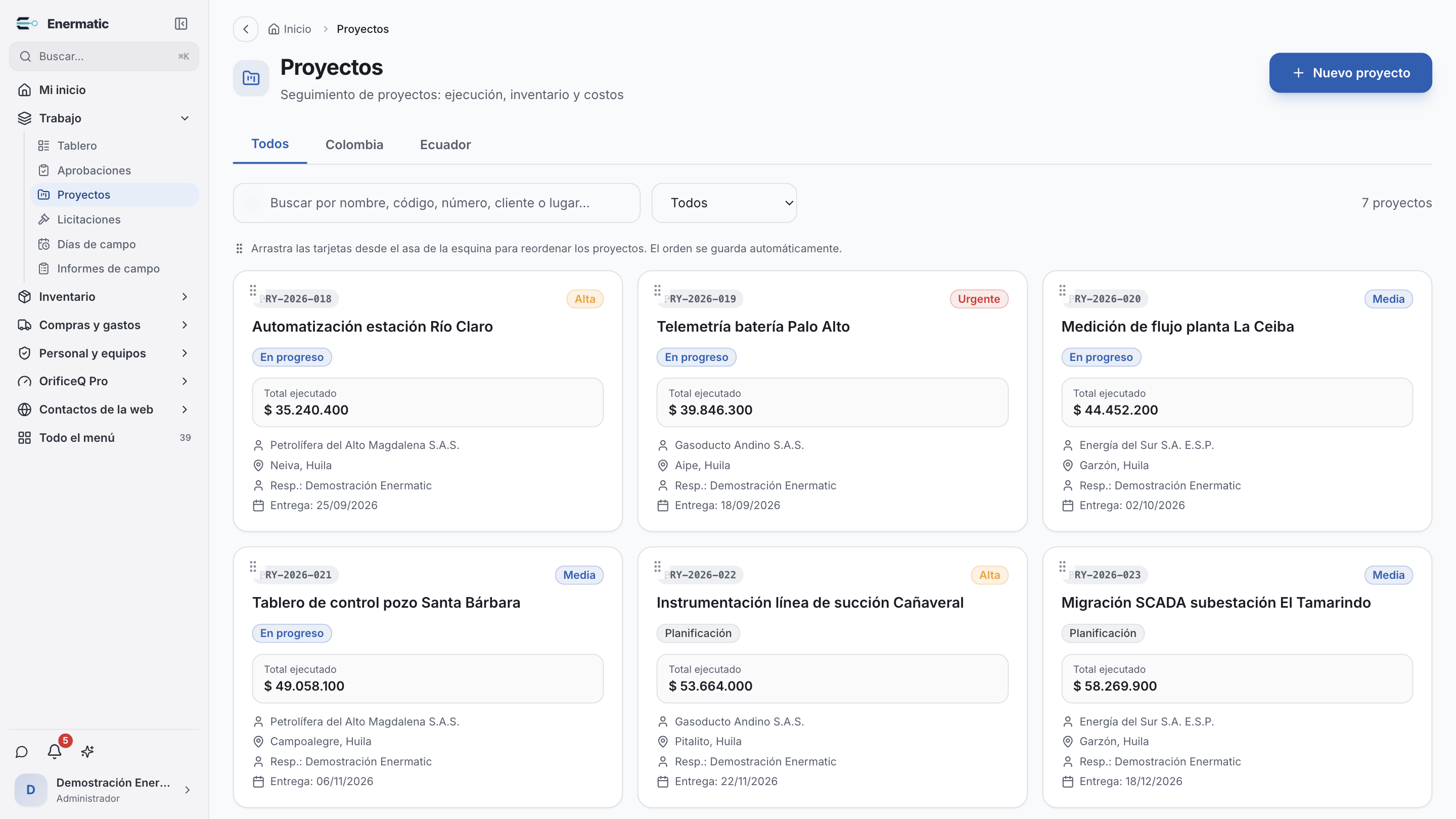Grab drag handle on PRY-2026-022 card

pyautogui.click(x=657, y=566)
